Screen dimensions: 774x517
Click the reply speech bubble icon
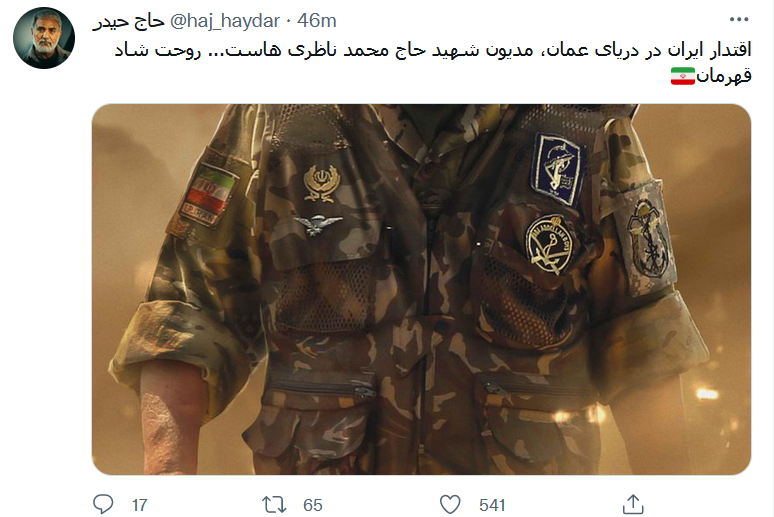click(103, 504)
